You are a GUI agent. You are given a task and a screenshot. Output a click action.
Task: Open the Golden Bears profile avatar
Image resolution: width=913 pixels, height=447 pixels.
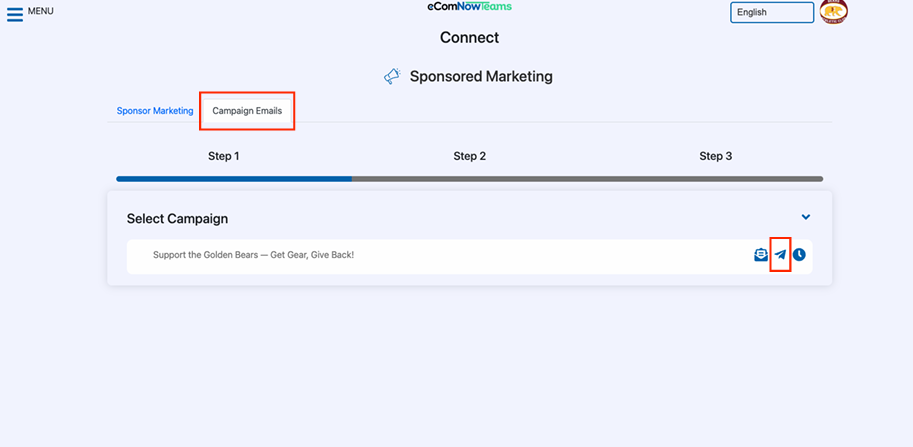(833, 12)
